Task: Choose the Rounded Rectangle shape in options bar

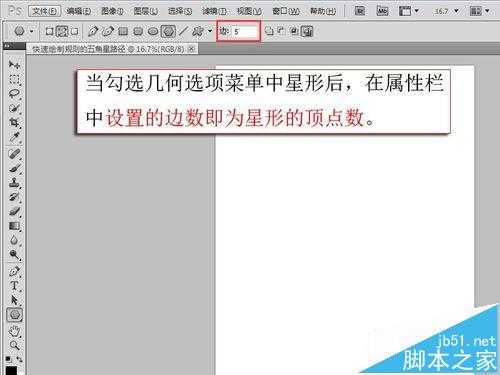Action: click(x=138, y=31)
